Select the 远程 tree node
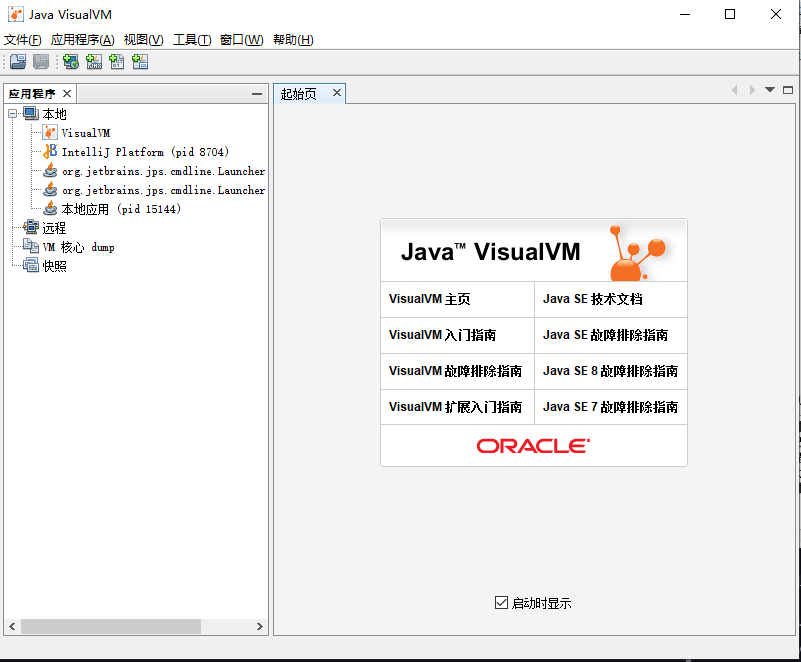 tap(54, 228)
